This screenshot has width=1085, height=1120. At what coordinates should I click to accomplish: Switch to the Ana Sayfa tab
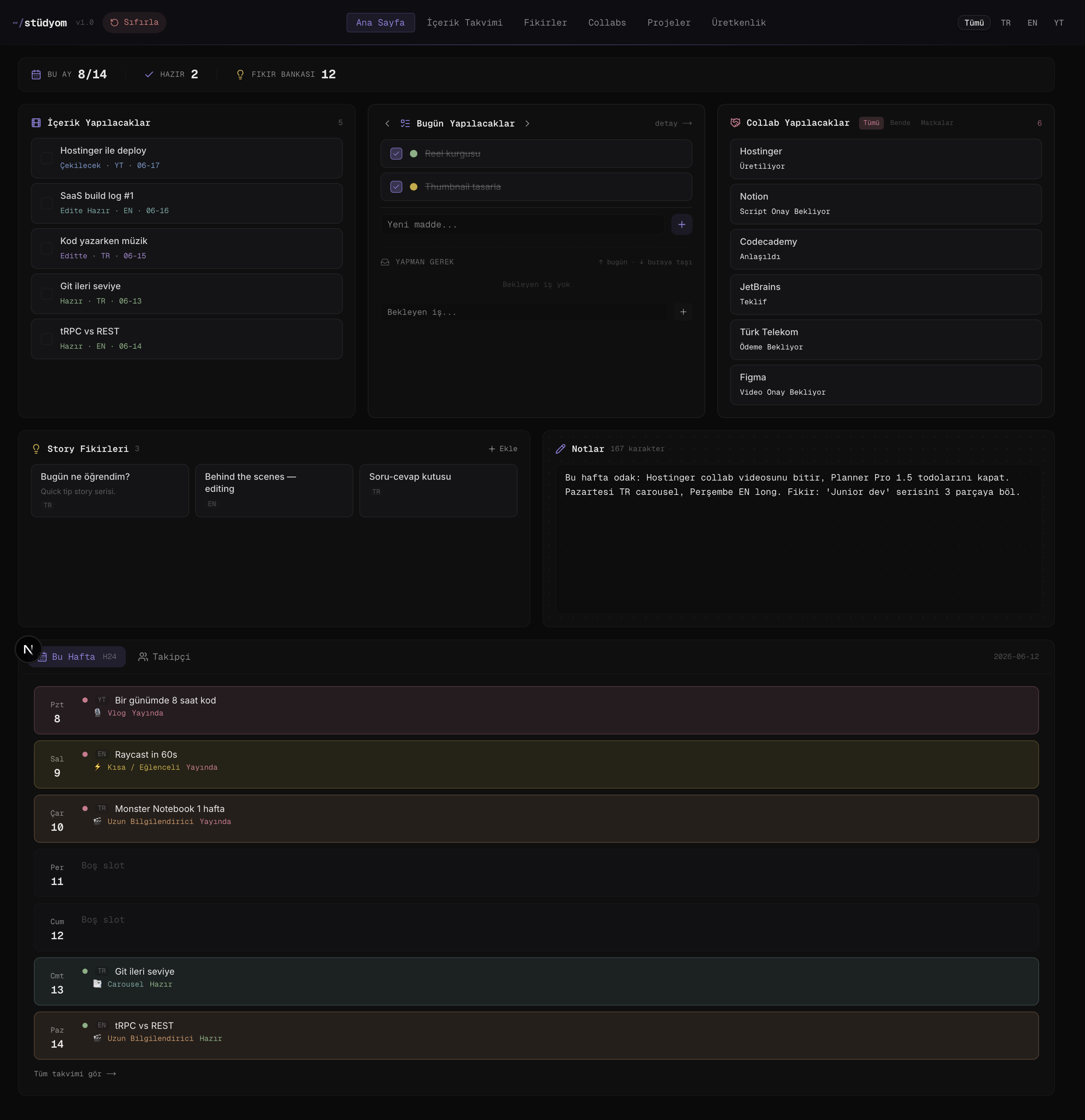click(x=380, y=23)
